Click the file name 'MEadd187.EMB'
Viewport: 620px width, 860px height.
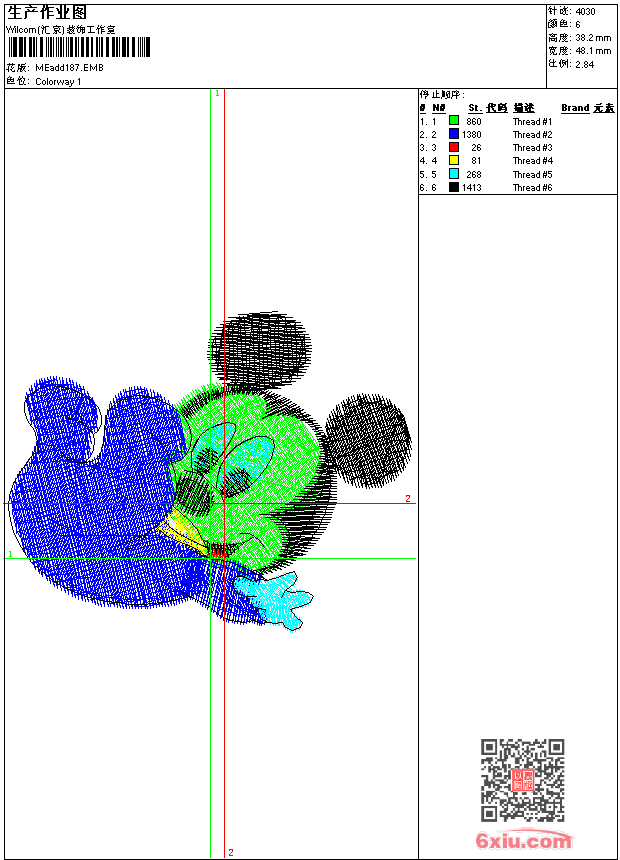coord(69,67)
